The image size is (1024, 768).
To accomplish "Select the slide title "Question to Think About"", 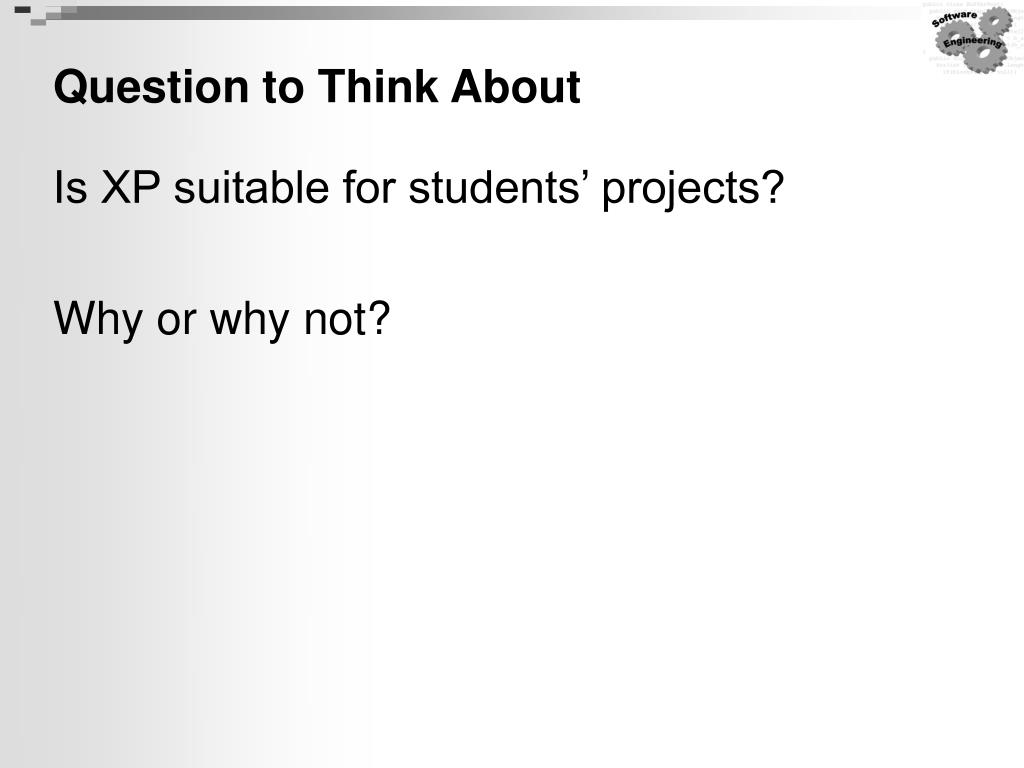I will (317, 87).
